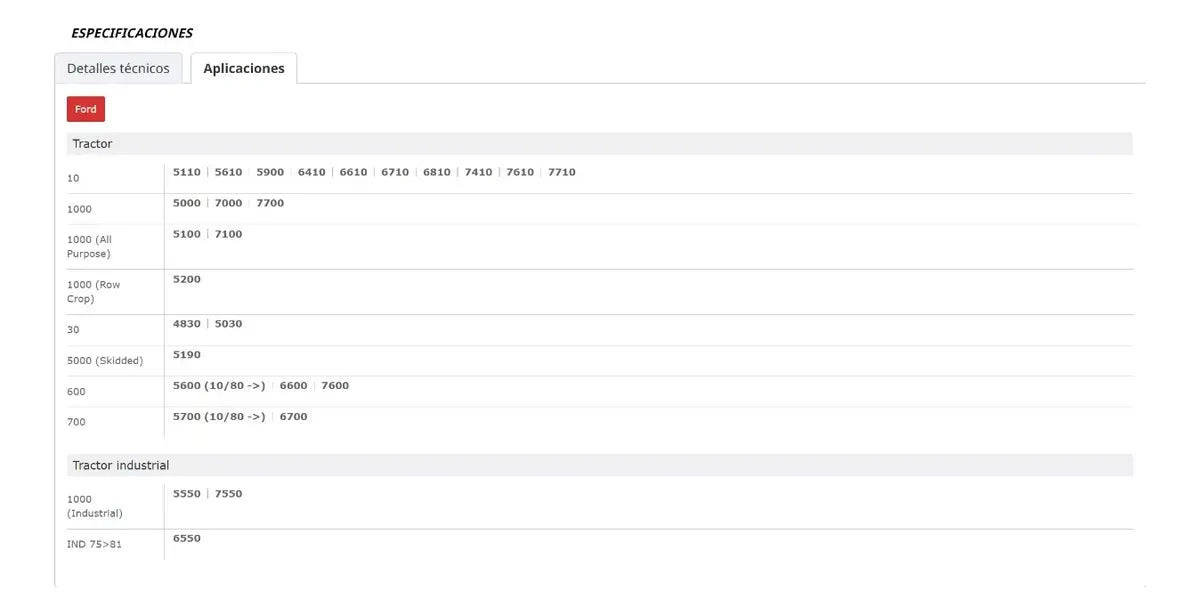
Task: Select the ESPECIFICACIONES heading text
Action: pyautogui.click(x=132, y=33)
